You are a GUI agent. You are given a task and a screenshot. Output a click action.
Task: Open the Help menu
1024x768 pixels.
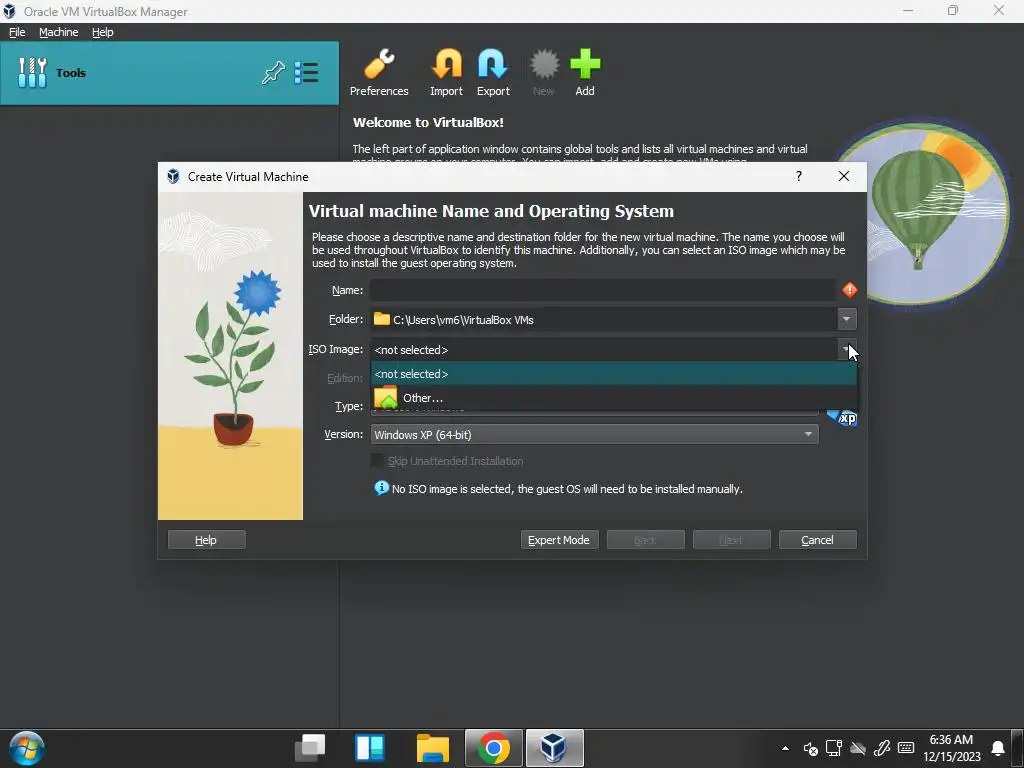[x=103, y=32]
